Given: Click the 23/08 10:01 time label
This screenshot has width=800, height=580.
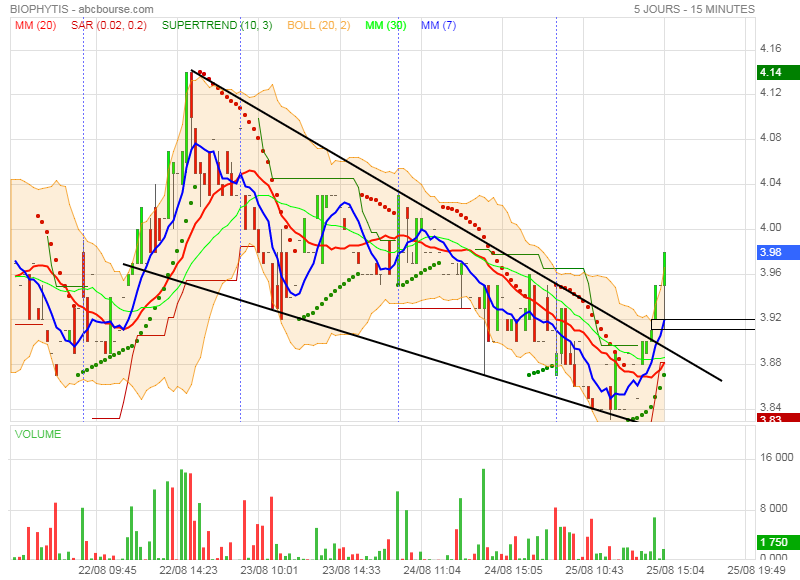Looking at the screenshot, I should click(269, 570).
